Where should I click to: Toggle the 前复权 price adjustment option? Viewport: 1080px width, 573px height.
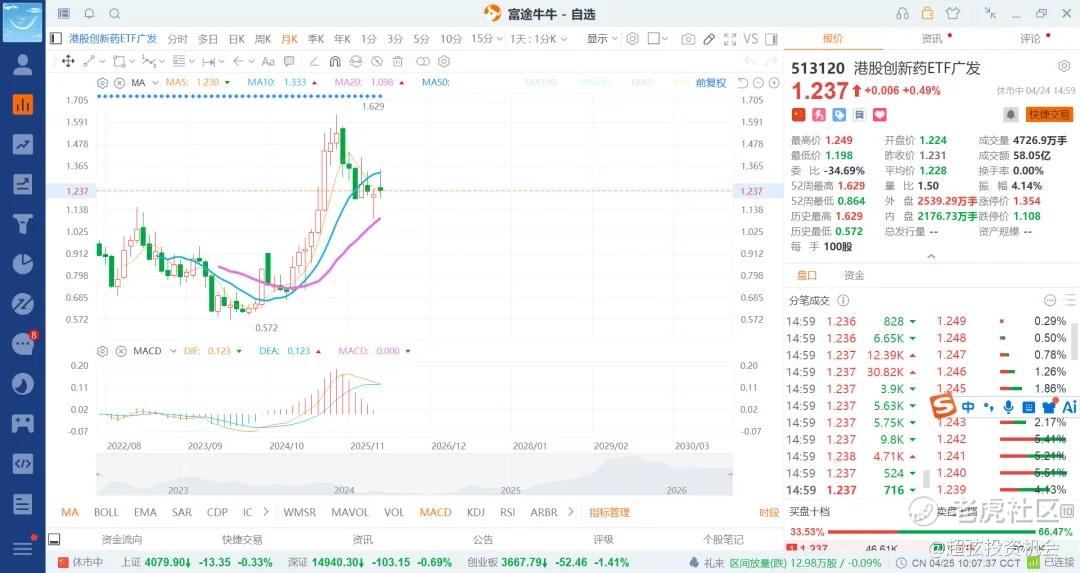tap(711, 82)
